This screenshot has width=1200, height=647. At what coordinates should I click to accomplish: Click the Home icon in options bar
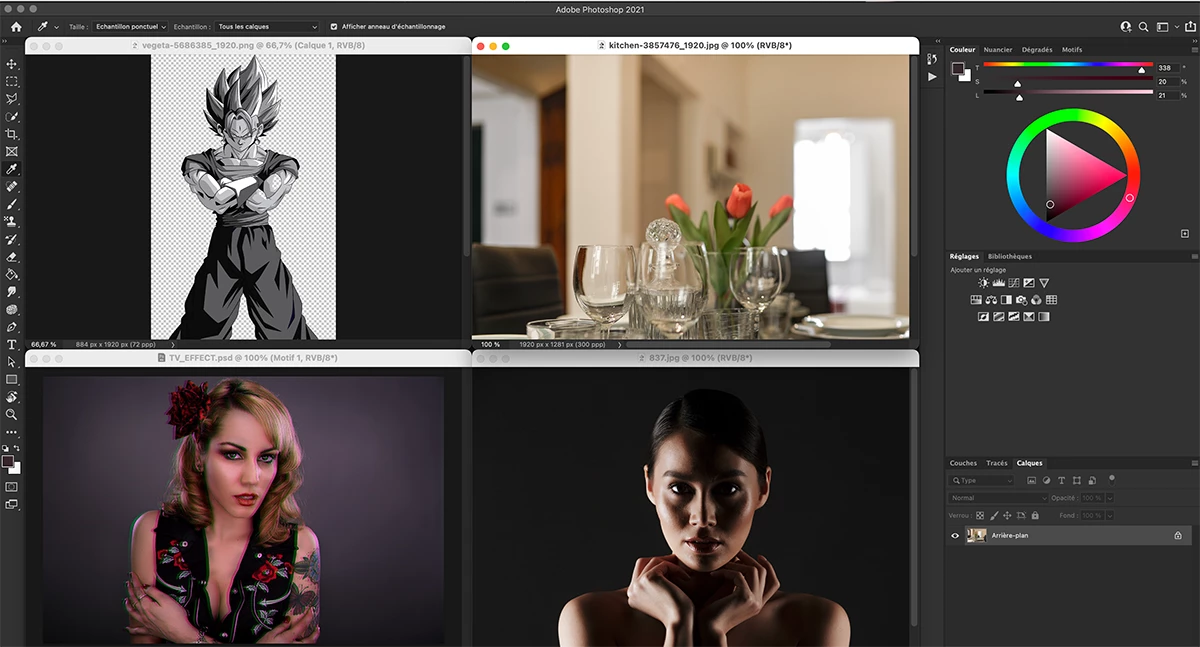tap(15, 26)
